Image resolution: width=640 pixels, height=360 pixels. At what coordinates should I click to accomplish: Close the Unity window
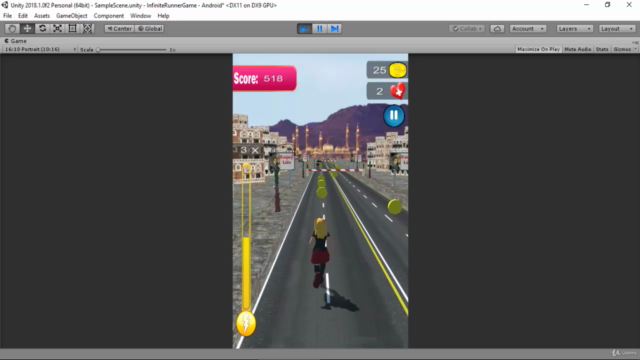pos(629,5)
